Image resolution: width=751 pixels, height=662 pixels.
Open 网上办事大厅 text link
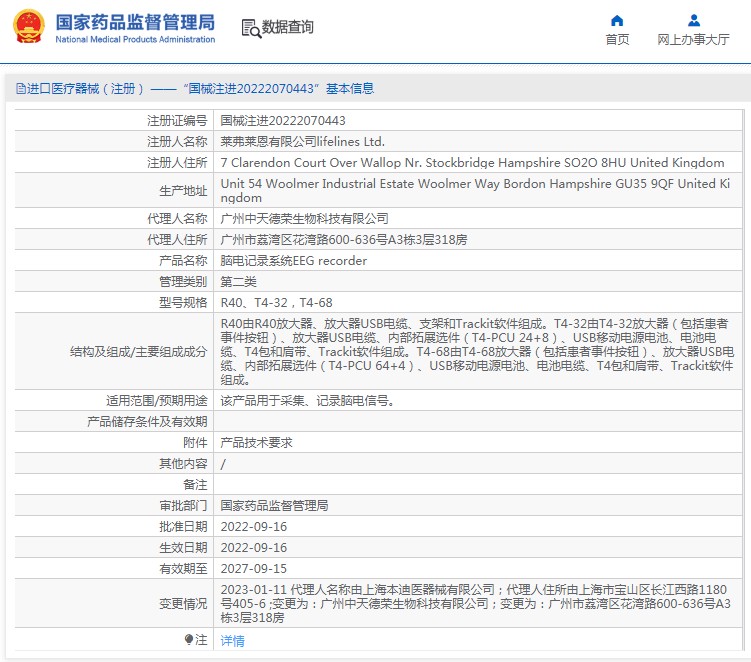click(x=693, y=39)
